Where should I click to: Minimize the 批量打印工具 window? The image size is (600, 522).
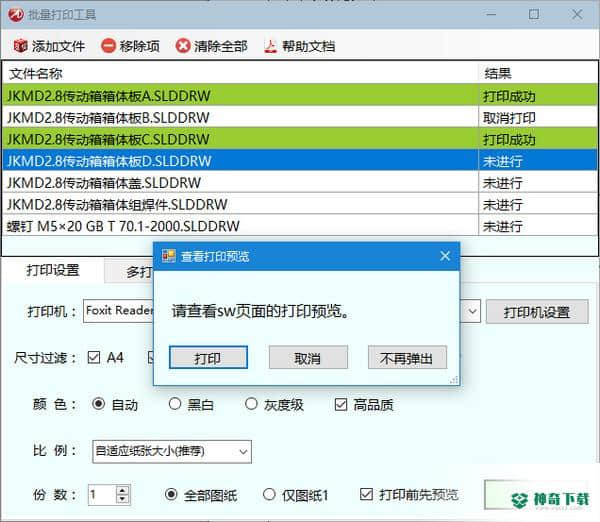[x=491, y=15]
